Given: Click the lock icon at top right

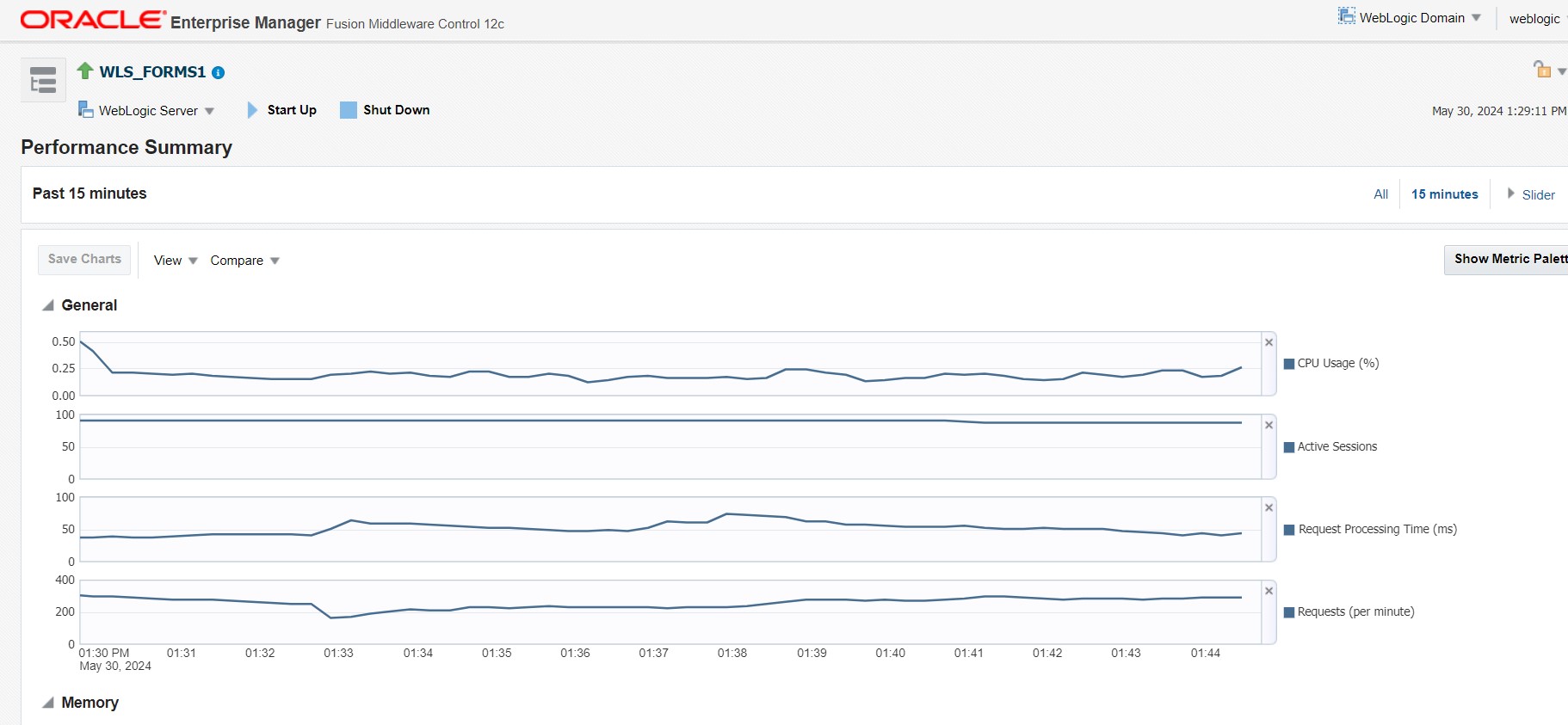Looking at the screenshot, I should tap(1542, 69).
